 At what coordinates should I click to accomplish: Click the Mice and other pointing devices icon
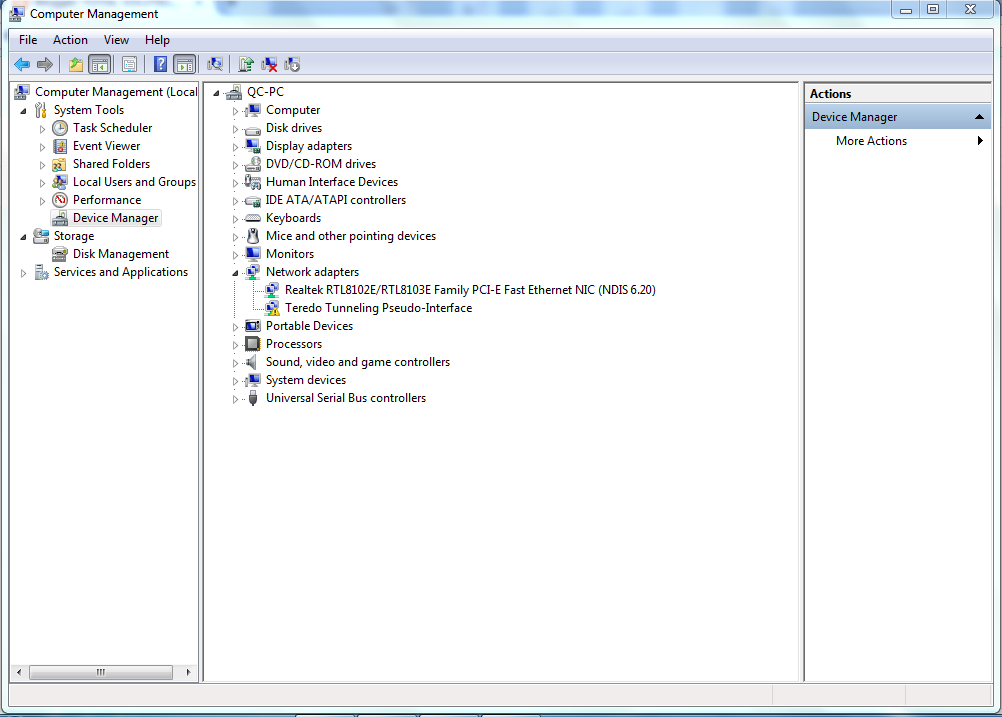point(253,236)
